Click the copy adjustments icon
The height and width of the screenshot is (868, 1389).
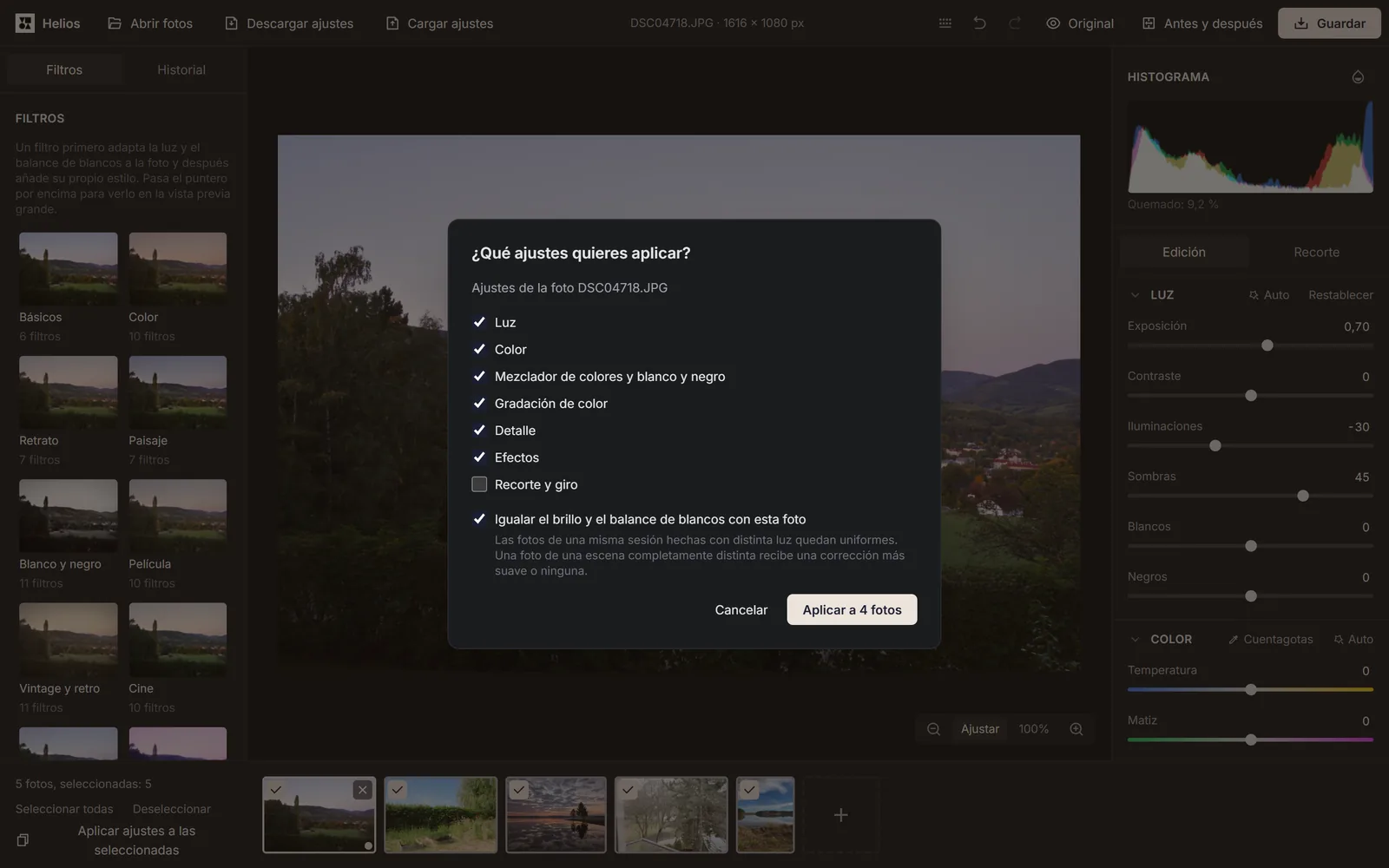[23, 840]
